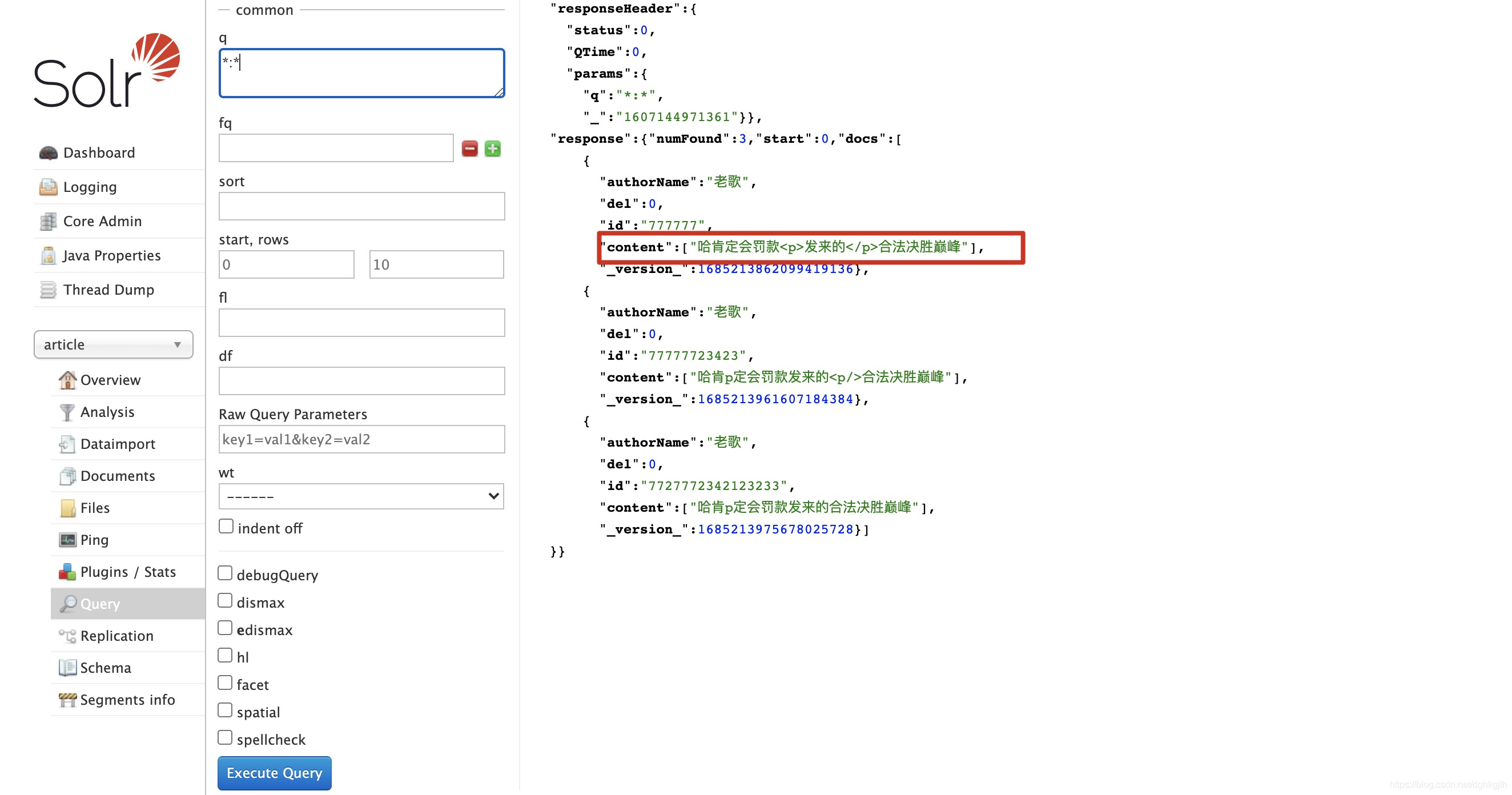Click the fq filter query field
The width and height of the screenshot is (1512, 795).
(336, 148)
